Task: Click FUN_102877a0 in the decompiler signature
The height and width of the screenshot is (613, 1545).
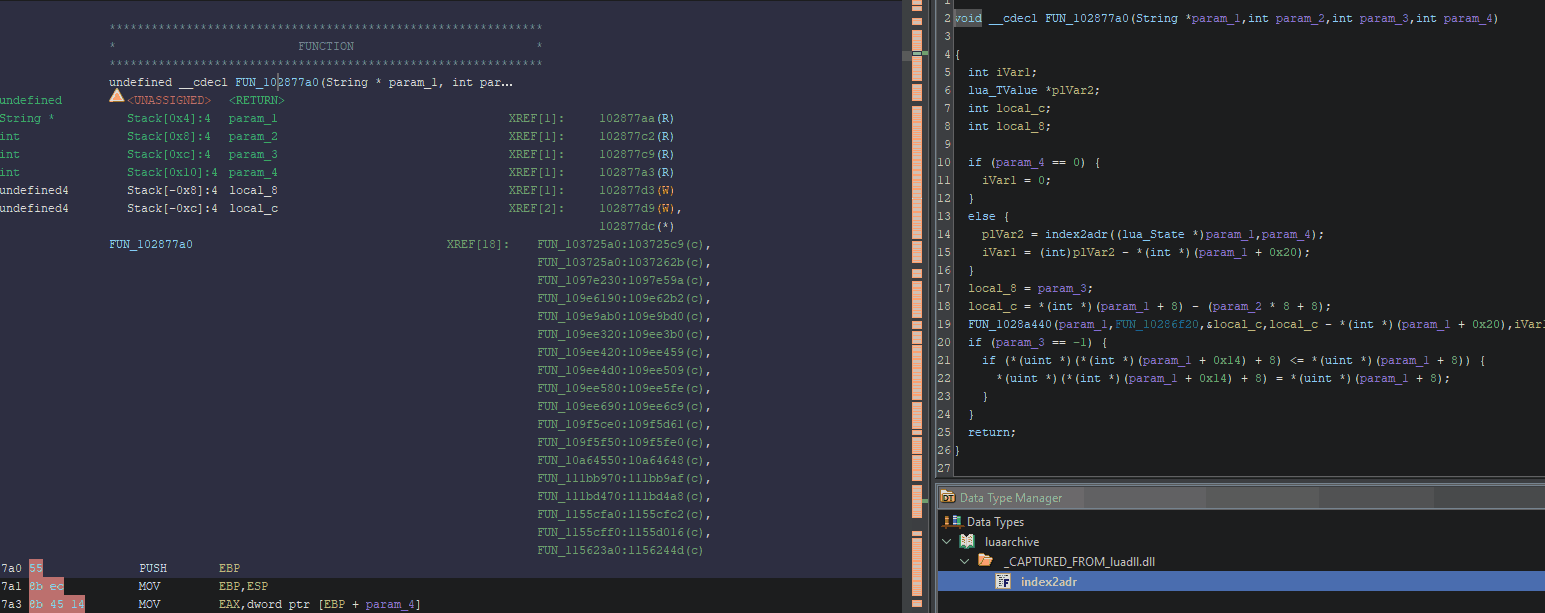Action: coord(1087,18)
